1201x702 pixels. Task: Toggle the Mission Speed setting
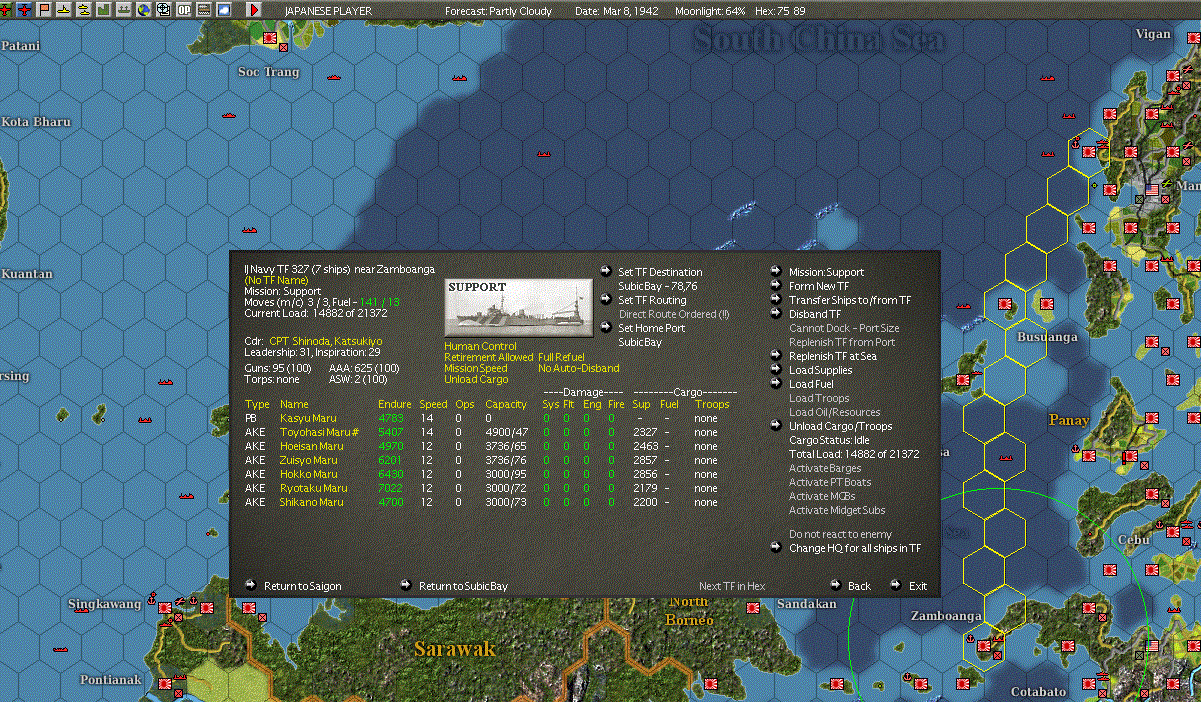pos(476,368)
